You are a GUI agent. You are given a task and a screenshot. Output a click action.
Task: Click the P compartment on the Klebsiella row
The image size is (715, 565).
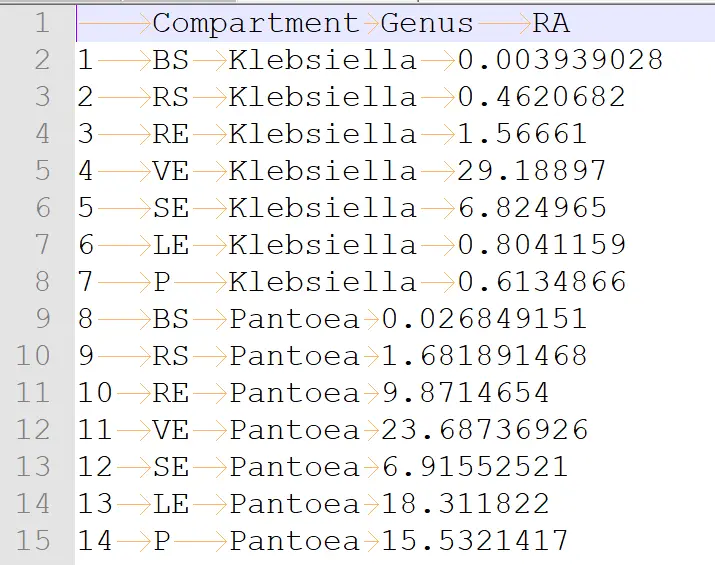point(162,282)
